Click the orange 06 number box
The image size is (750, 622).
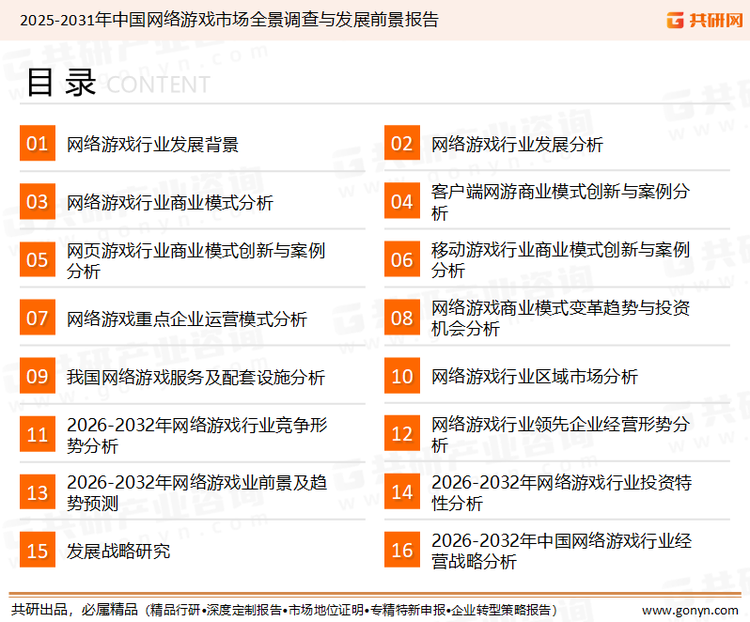tap(402, 259)
